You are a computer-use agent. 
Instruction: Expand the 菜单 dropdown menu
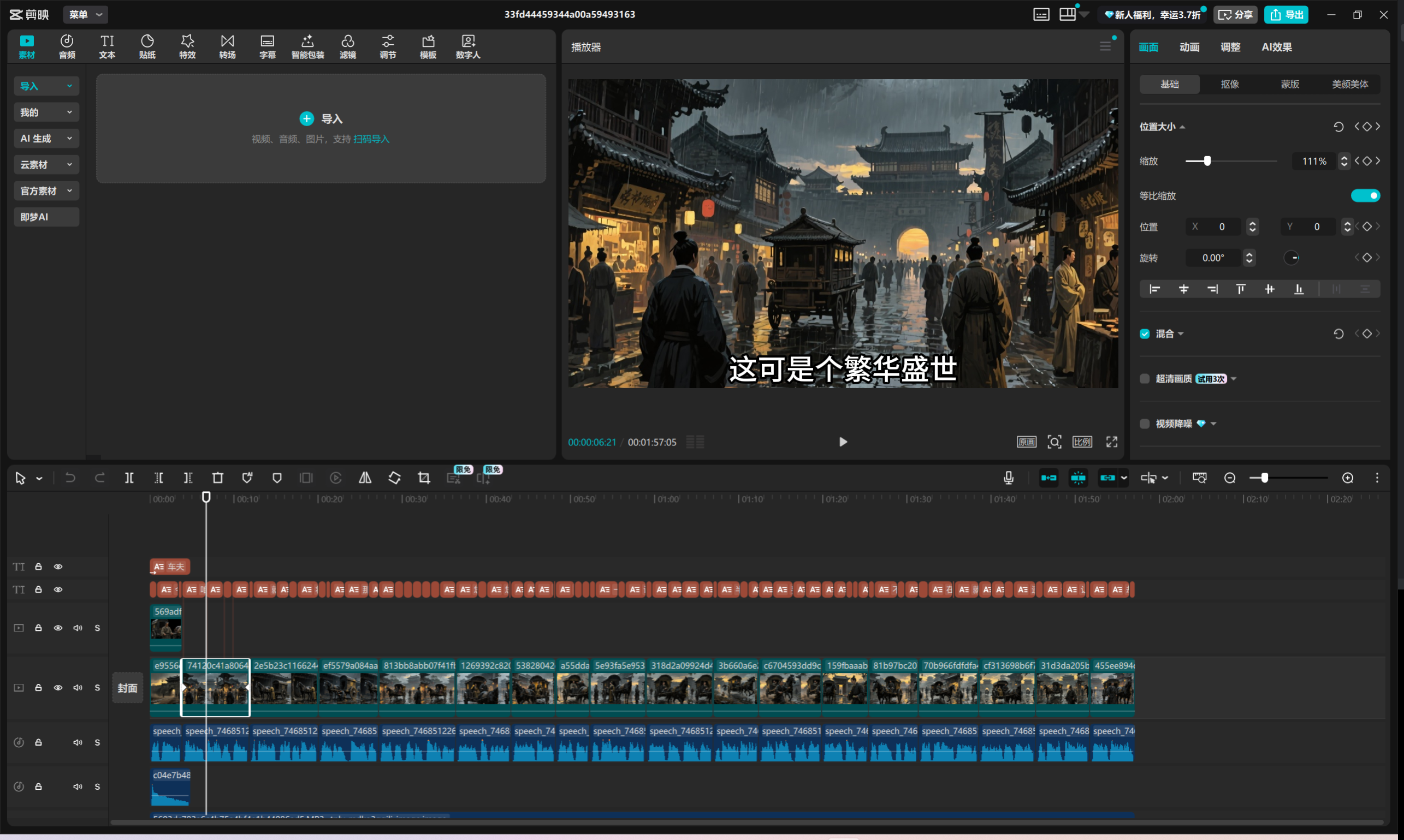click(x=86, y=14)
